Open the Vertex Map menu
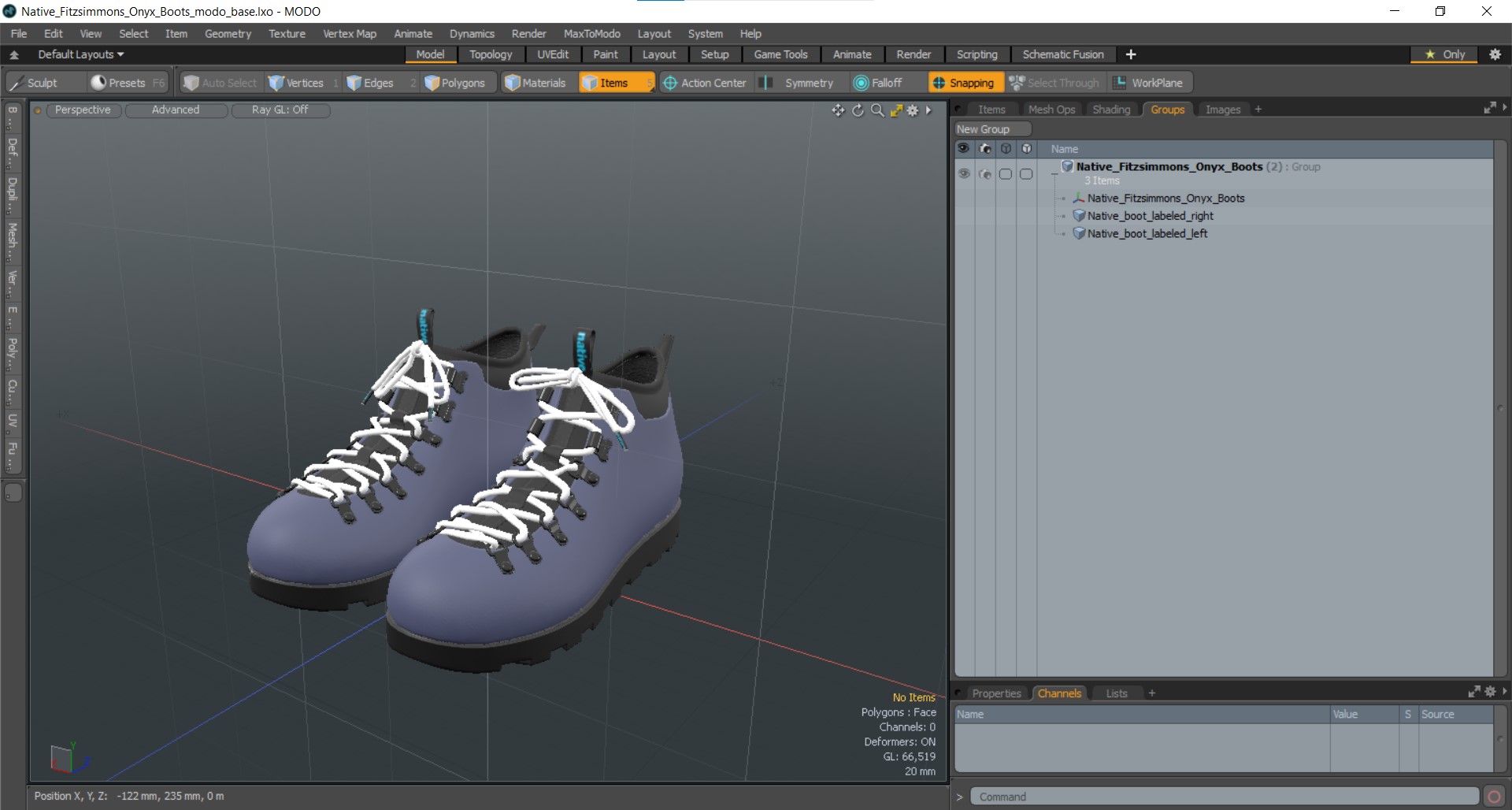 tap(350, 34)
